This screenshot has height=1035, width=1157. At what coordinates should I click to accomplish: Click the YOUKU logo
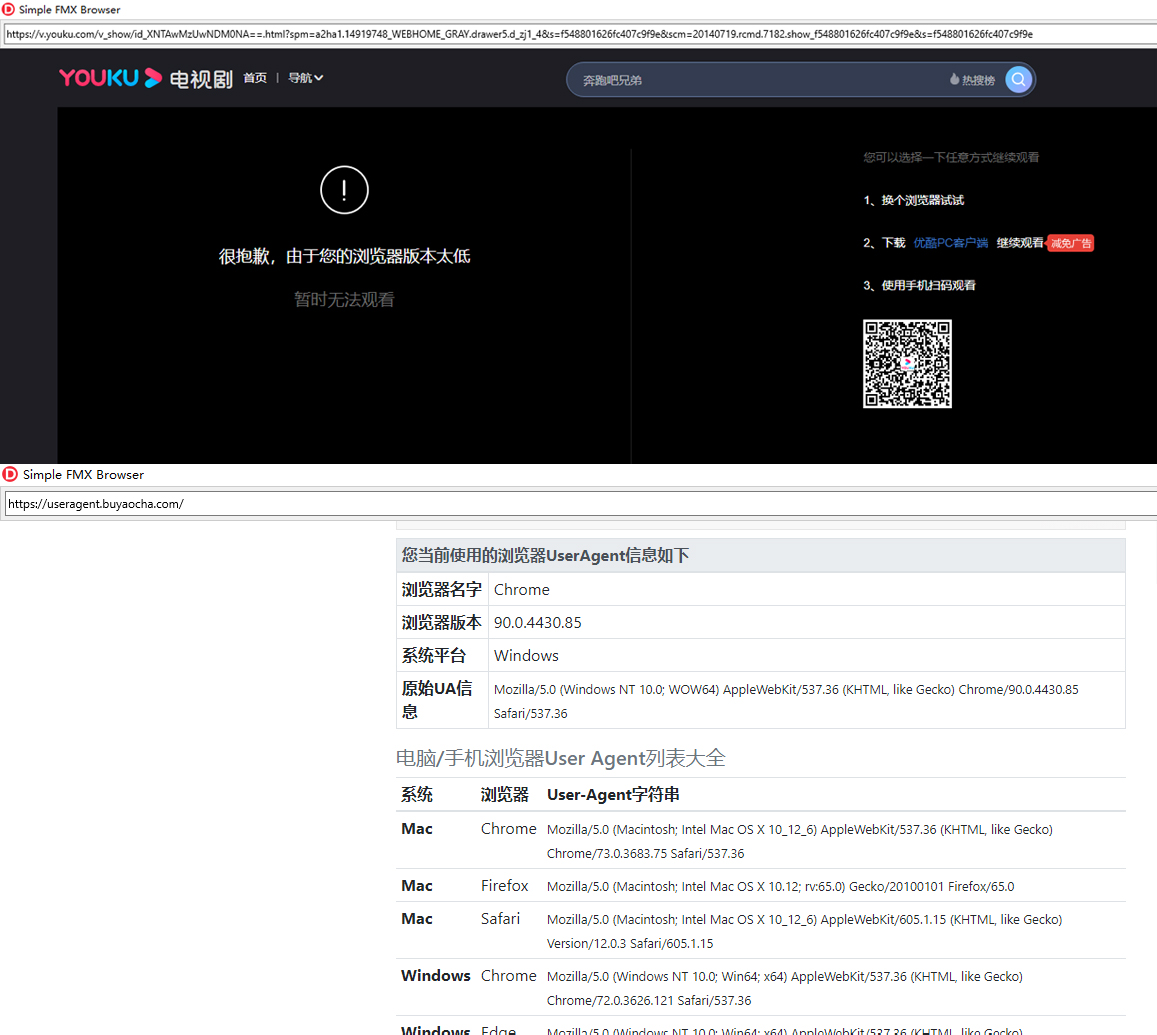pos(110,77)
